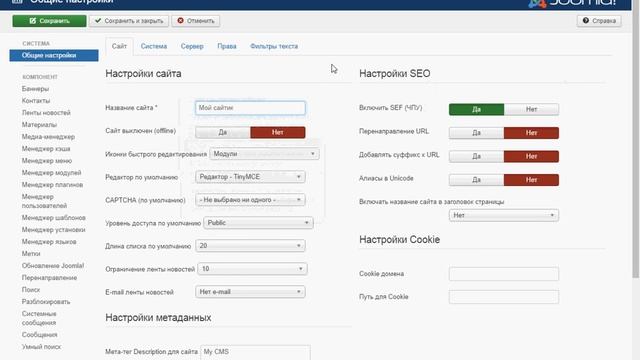Open Редактор по умолчанию dropdown
The height and width of the screenshot is (360, 640).
click(250, 177)
